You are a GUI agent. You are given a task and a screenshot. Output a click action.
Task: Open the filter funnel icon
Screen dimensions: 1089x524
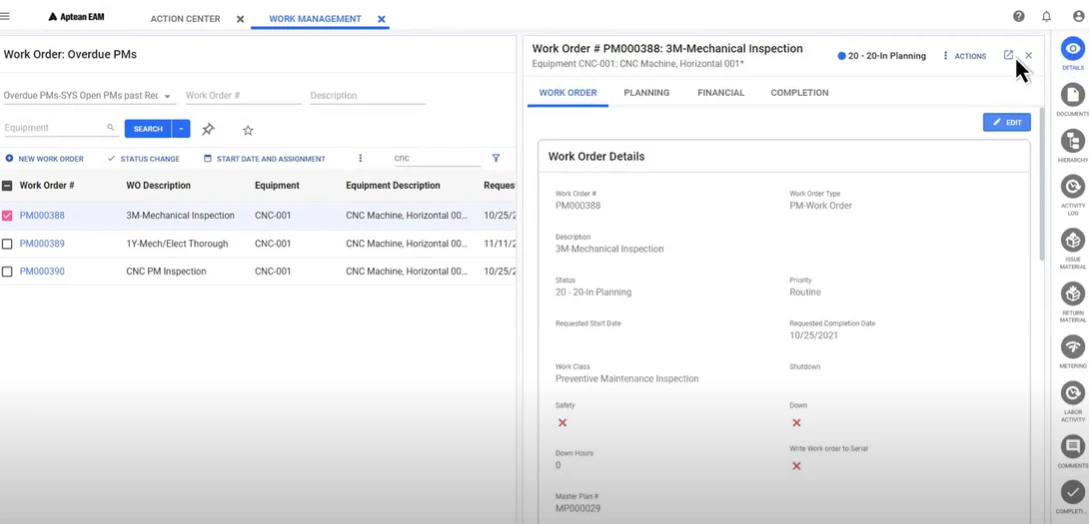tap(496, 158)
